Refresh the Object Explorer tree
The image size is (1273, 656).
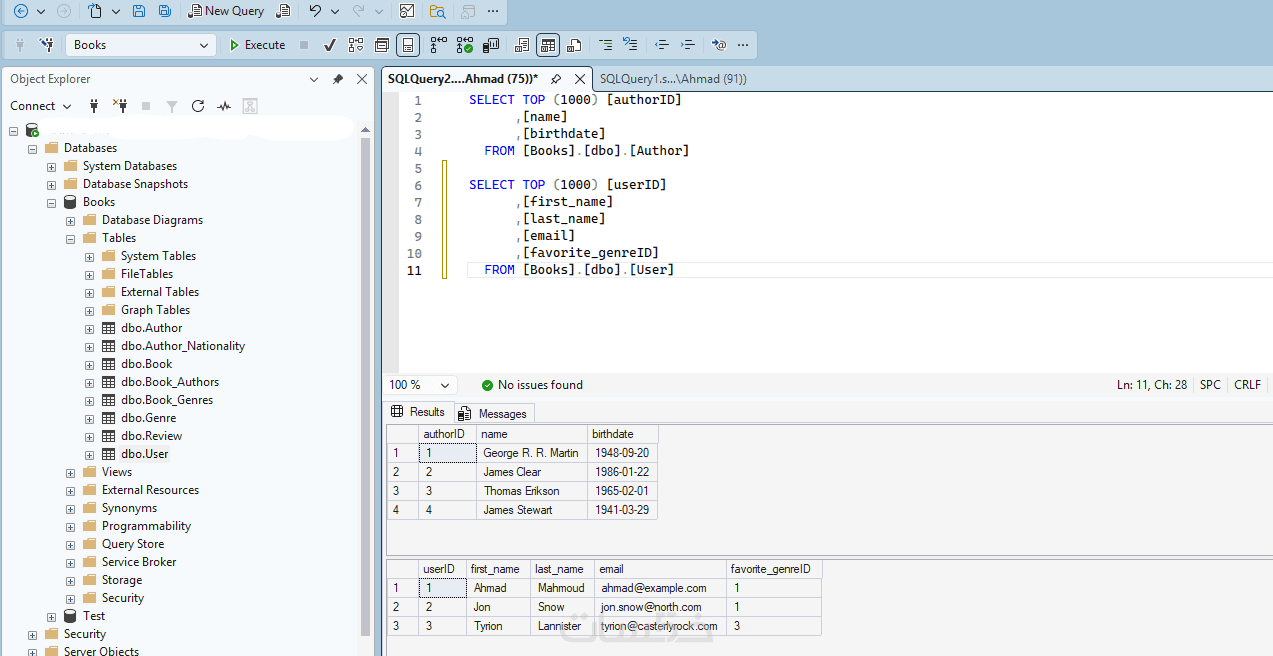(x=198, y=106)
